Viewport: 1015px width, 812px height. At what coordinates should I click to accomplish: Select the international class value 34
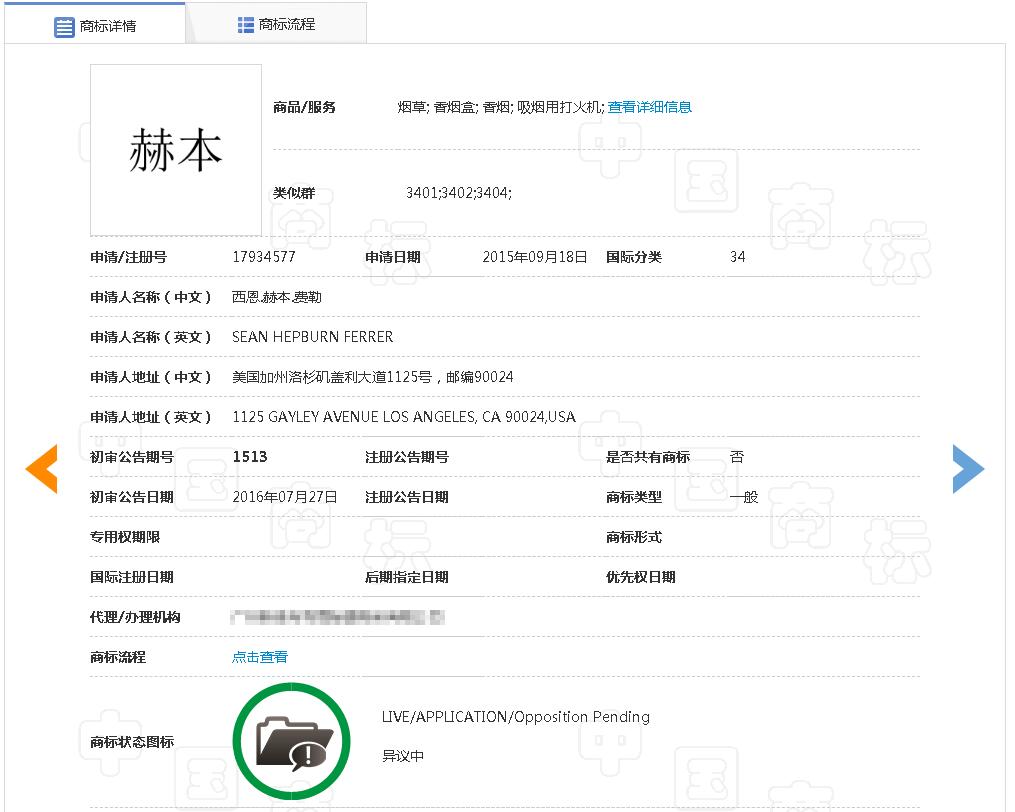[x=737, y=257]
